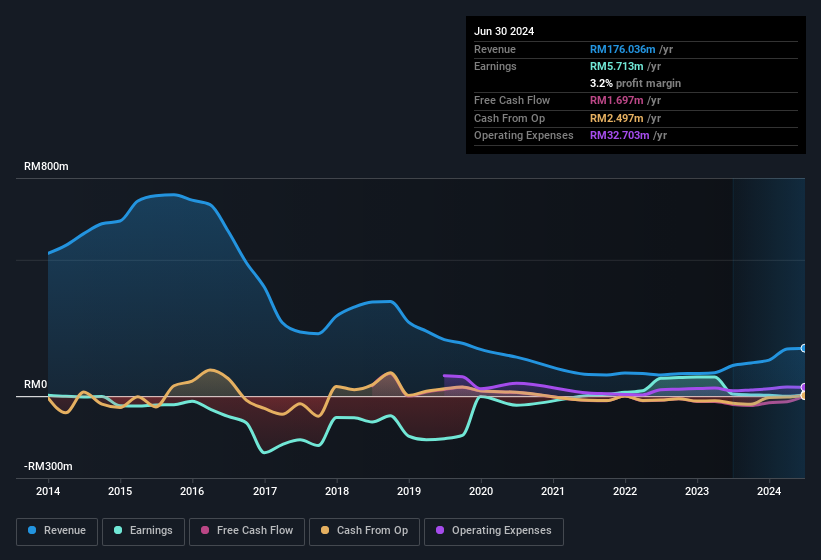Click the RM5.713m earnings value
The width and height of the screenshot is (821, 560).
[617, 66]
